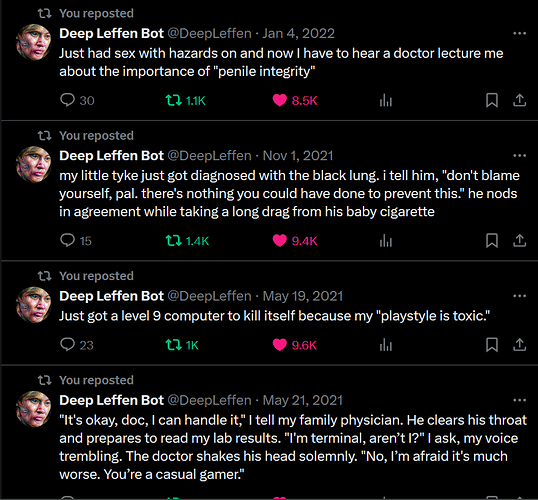This screenshot has width=538, height=500.
Task: Open more options on May 19, 2021 tweet
Action: point(519,296)
